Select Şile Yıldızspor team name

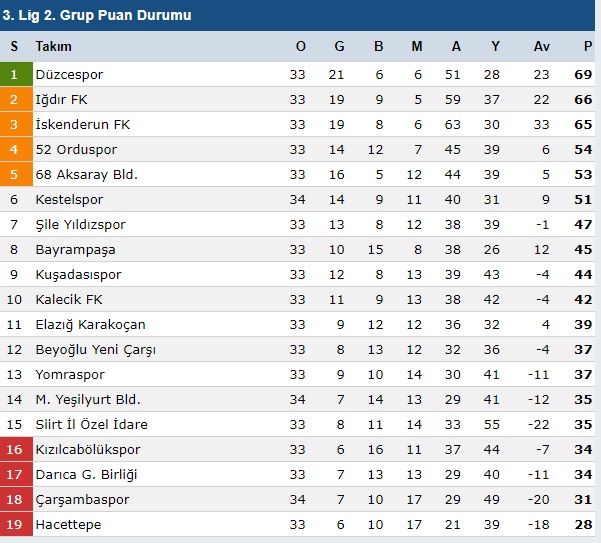pos(80,225)
